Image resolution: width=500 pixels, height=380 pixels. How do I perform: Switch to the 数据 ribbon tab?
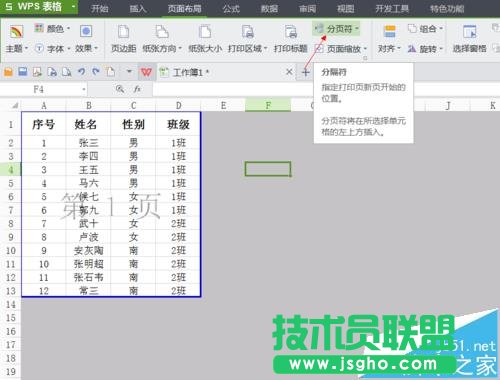tap(269, 8)
